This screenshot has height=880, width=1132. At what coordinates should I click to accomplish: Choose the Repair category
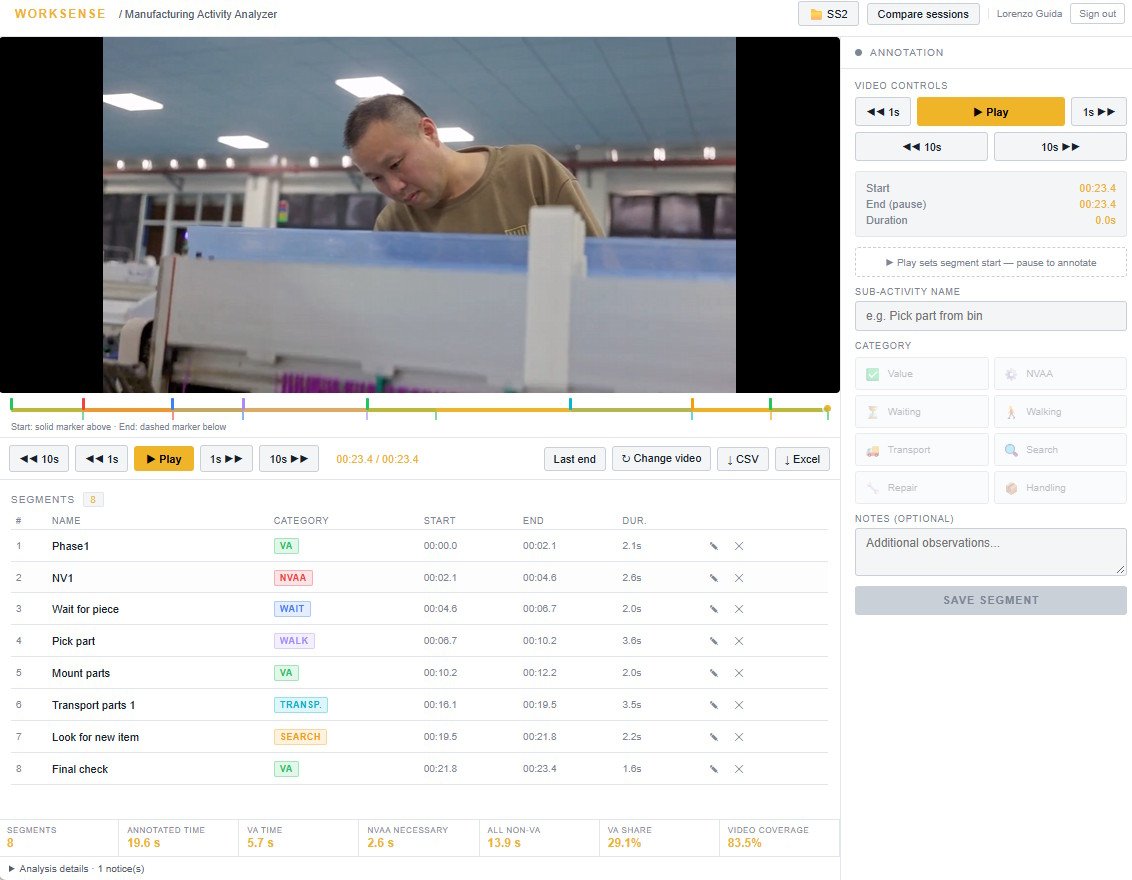point(921,488)
